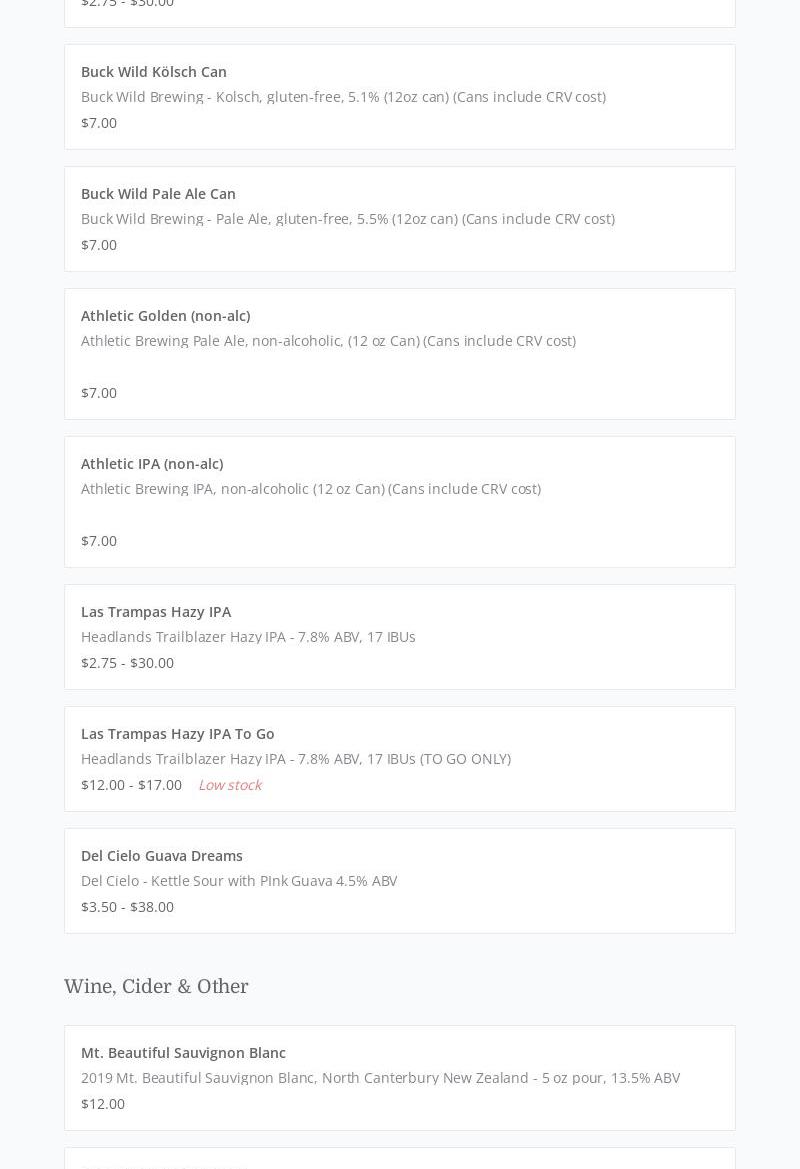Choose the Athletic IPA (non-alc) title
The height and width of the screenshot is (1169, 800).
tap(152, 464)
